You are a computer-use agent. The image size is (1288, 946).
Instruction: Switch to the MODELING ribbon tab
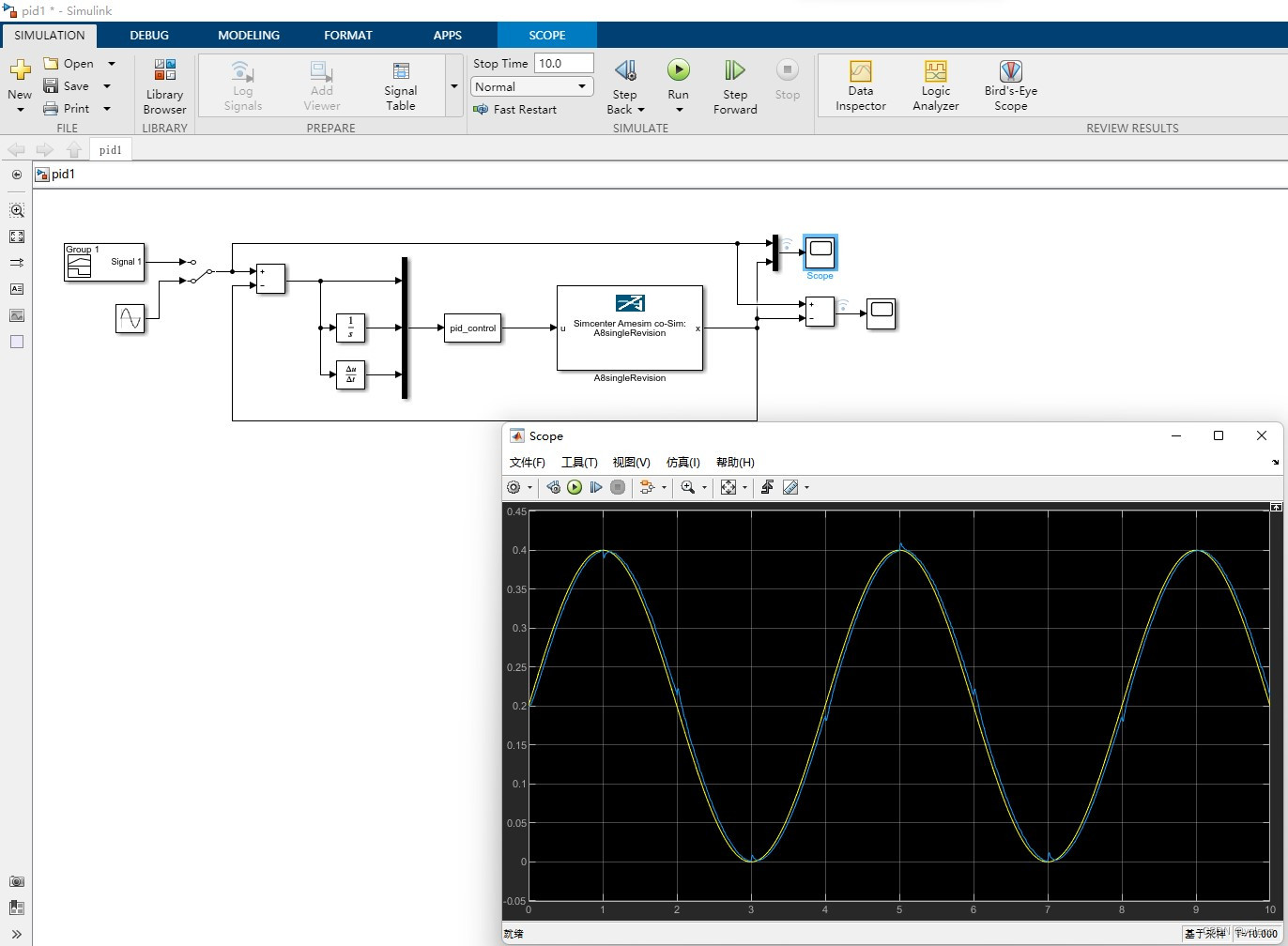(248, 35)
